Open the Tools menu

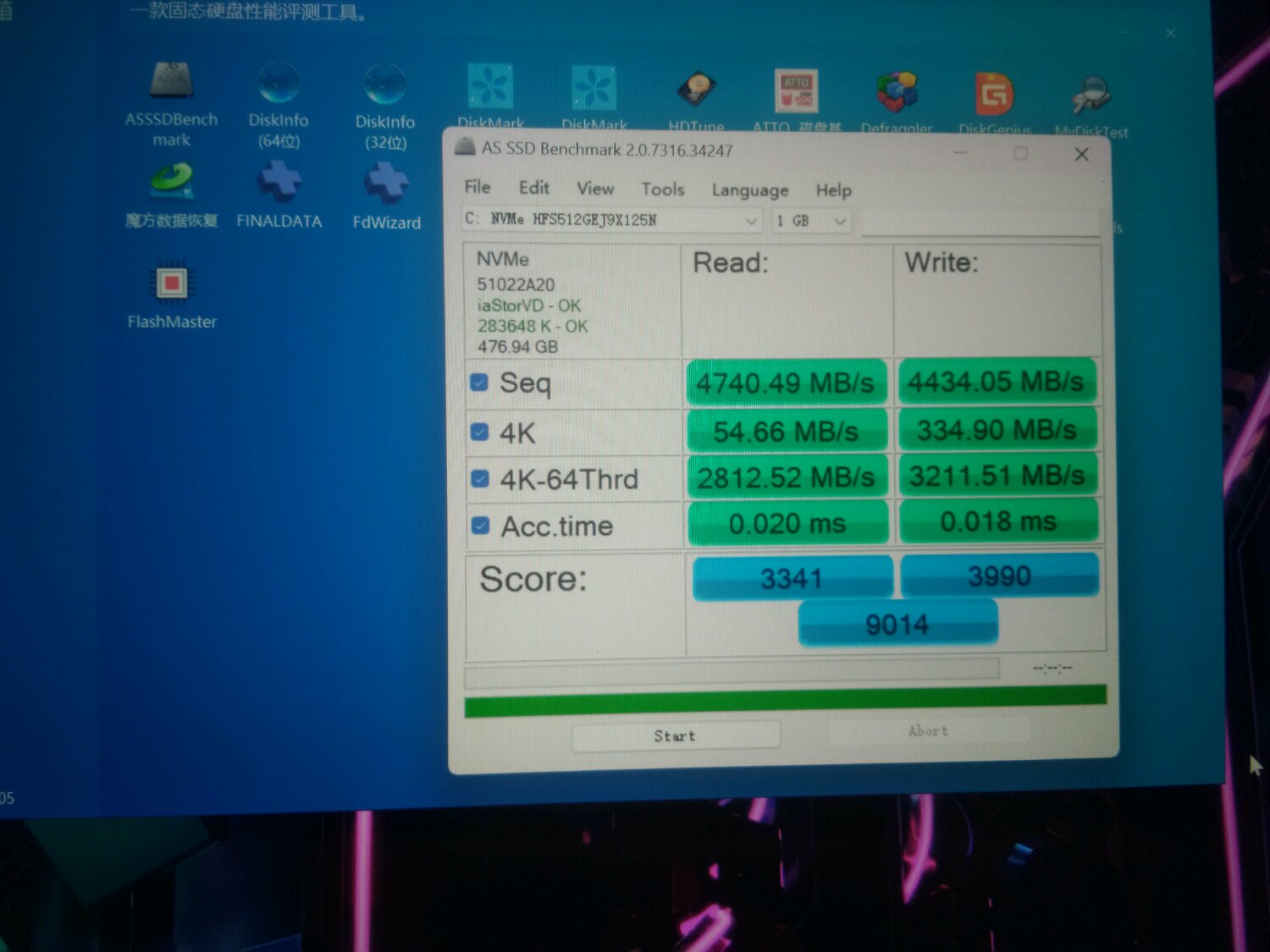(663, 190)
